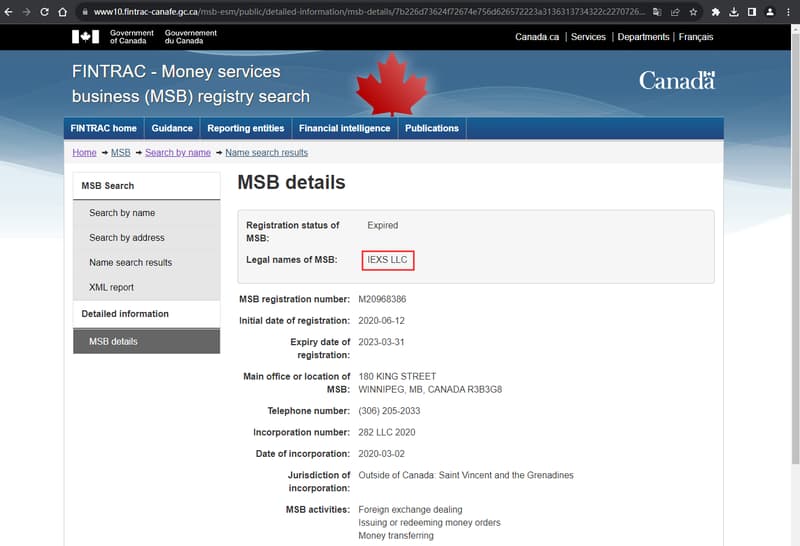Click the Expired status text

point(383,225)
